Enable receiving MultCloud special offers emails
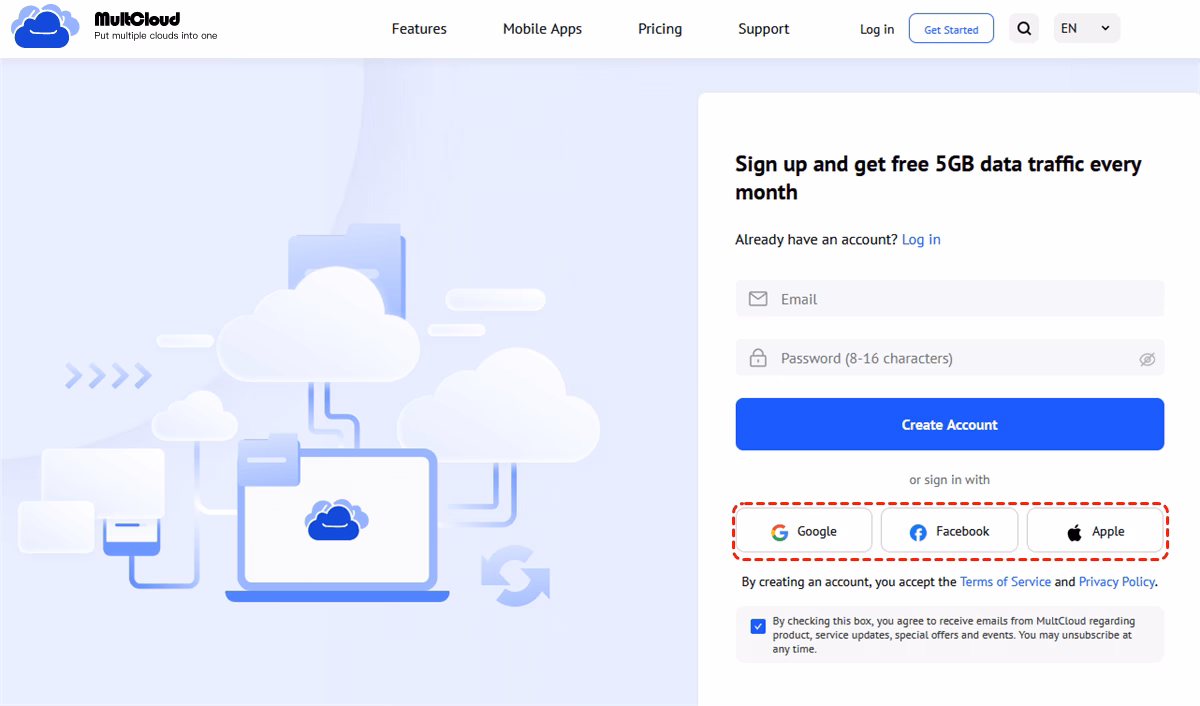 [x=757, y=625]
